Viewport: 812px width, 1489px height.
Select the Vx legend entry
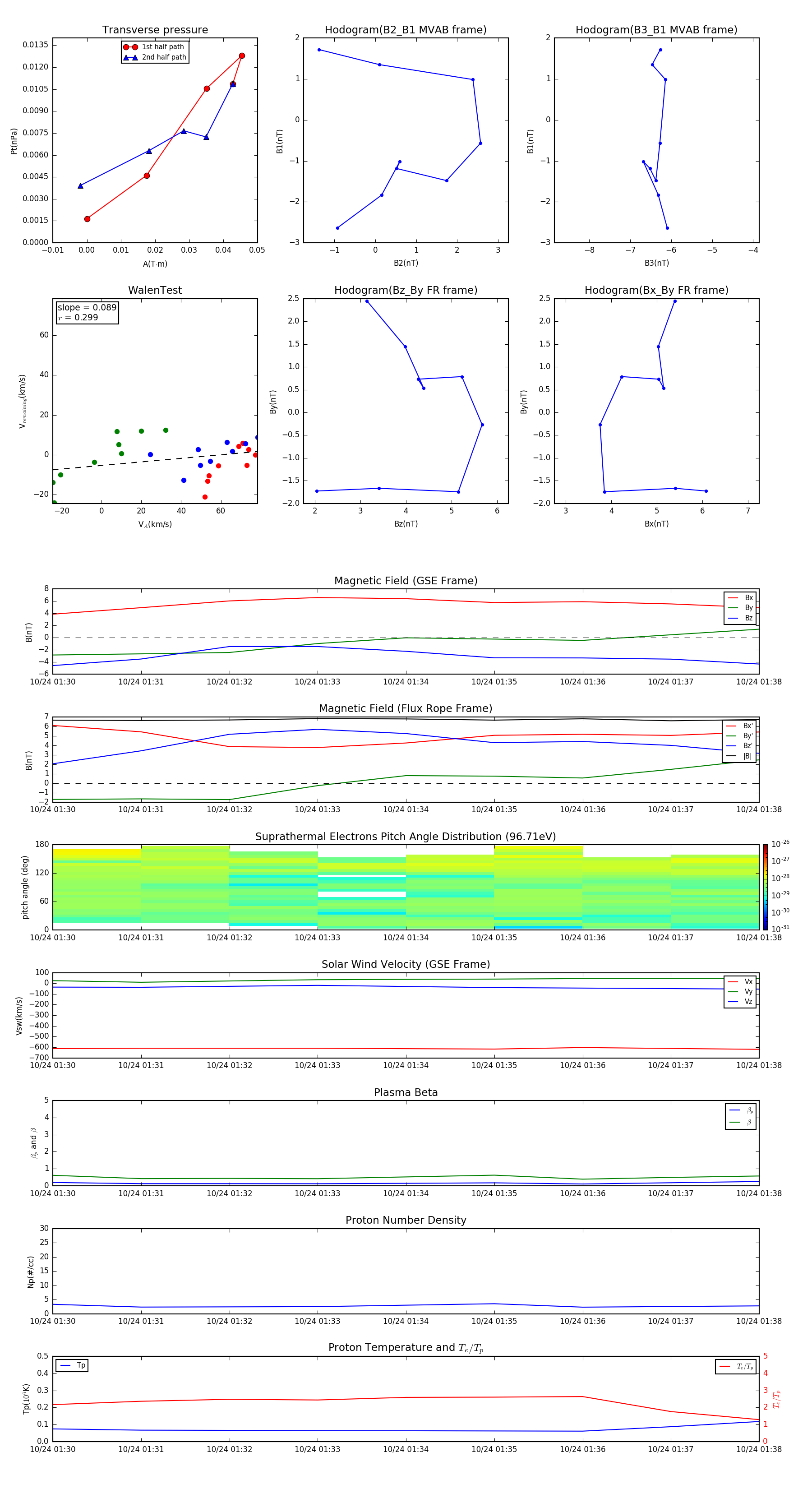740,981
